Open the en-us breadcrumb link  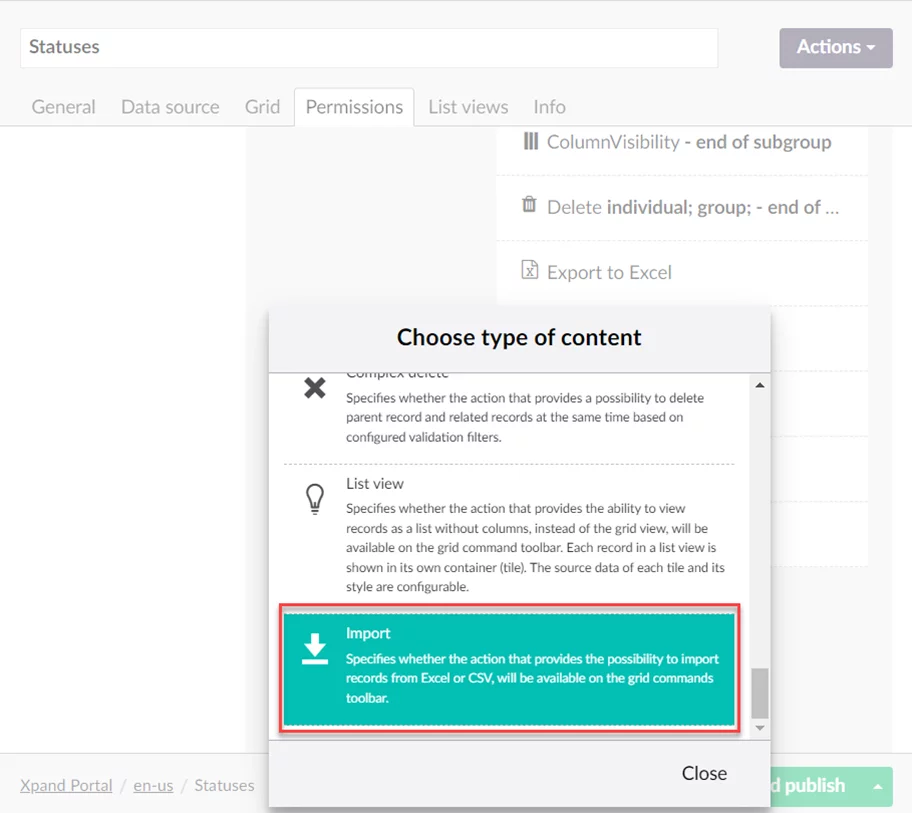[153, 786]
